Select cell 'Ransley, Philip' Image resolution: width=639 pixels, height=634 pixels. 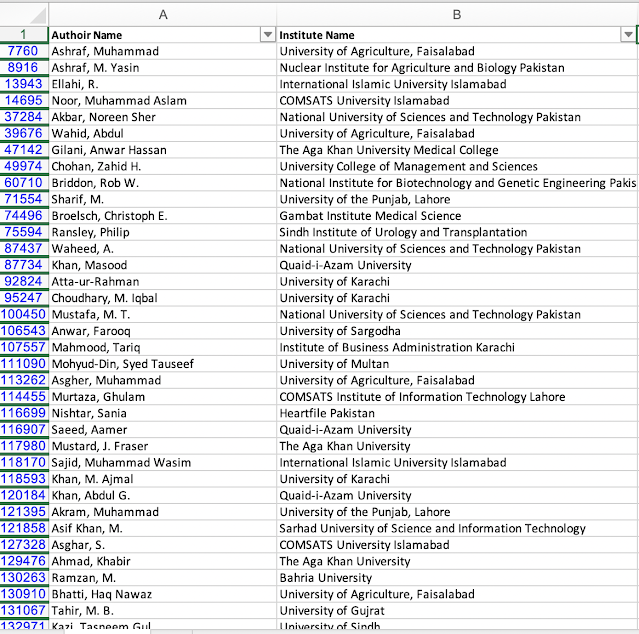(162, 232)
